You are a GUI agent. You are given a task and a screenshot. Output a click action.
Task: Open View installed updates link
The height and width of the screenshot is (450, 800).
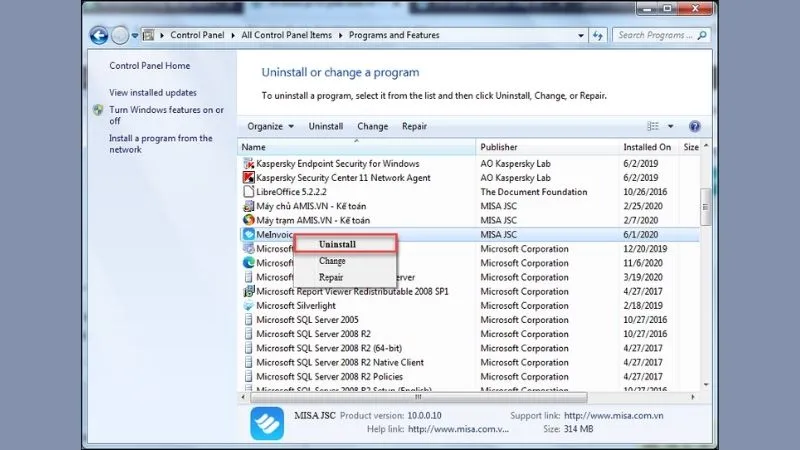(153, 92)
